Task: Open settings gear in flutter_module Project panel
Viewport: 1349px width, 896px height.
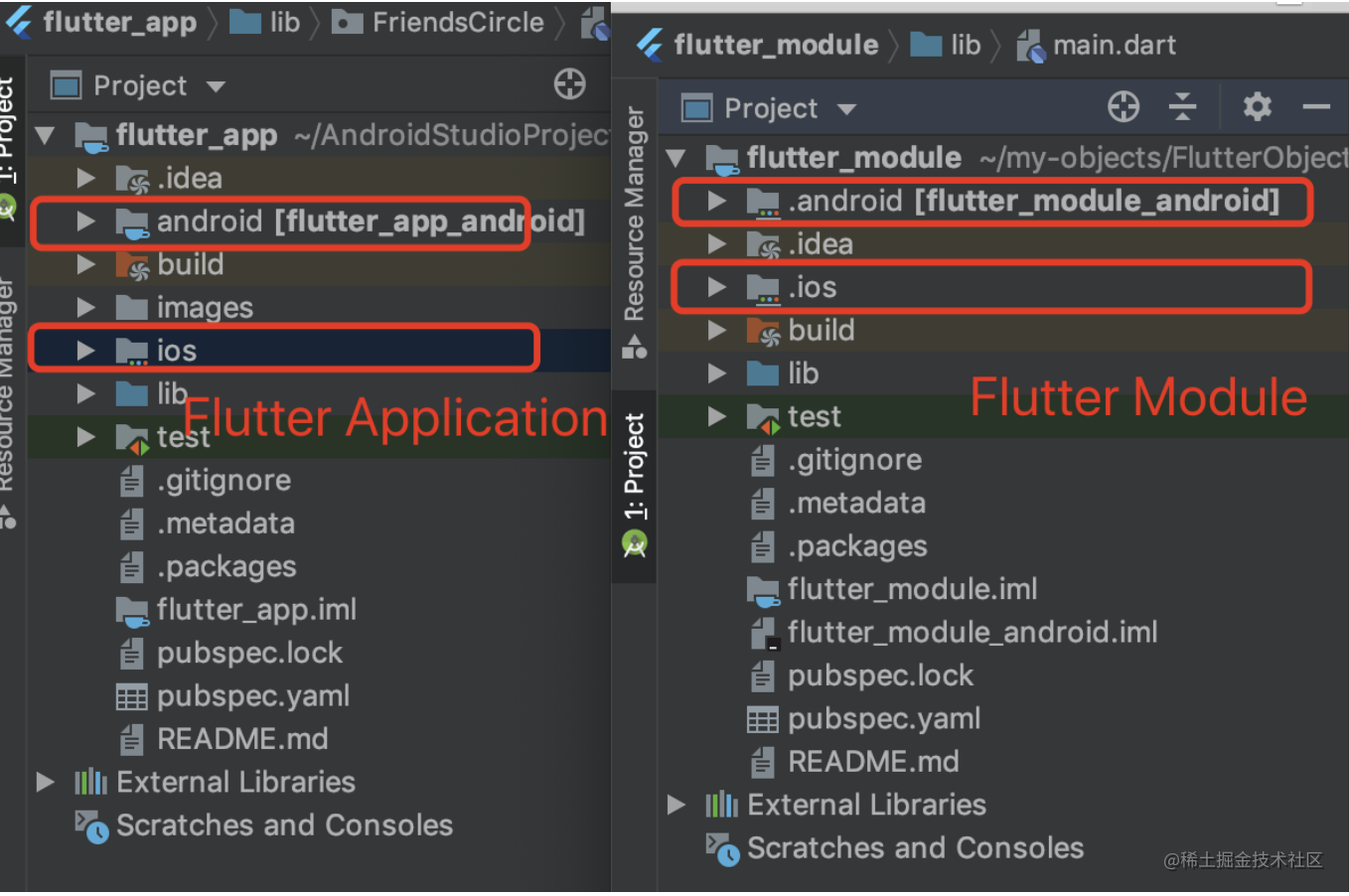Action: [1258, 106]
